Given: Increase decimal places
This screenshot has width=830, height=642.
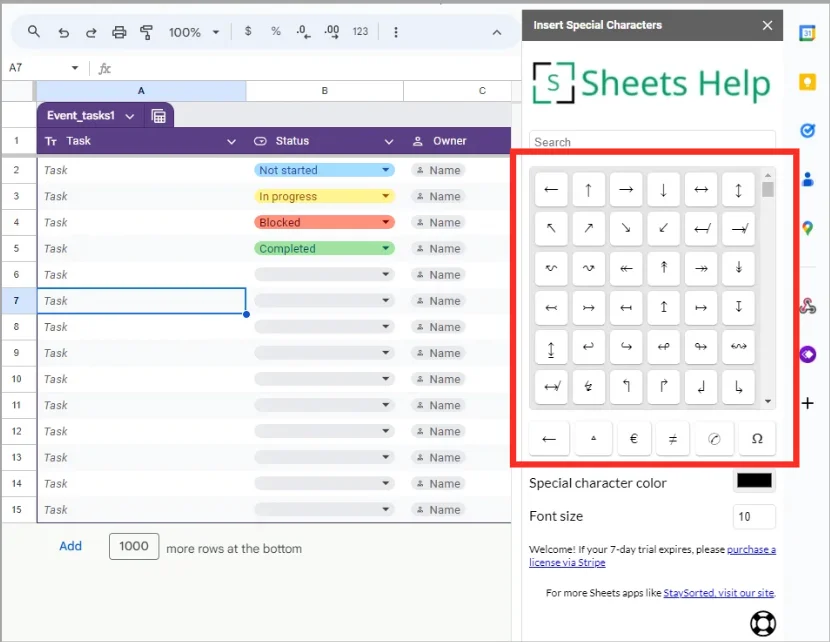Looking at the screenshot, I should [332, 32].
